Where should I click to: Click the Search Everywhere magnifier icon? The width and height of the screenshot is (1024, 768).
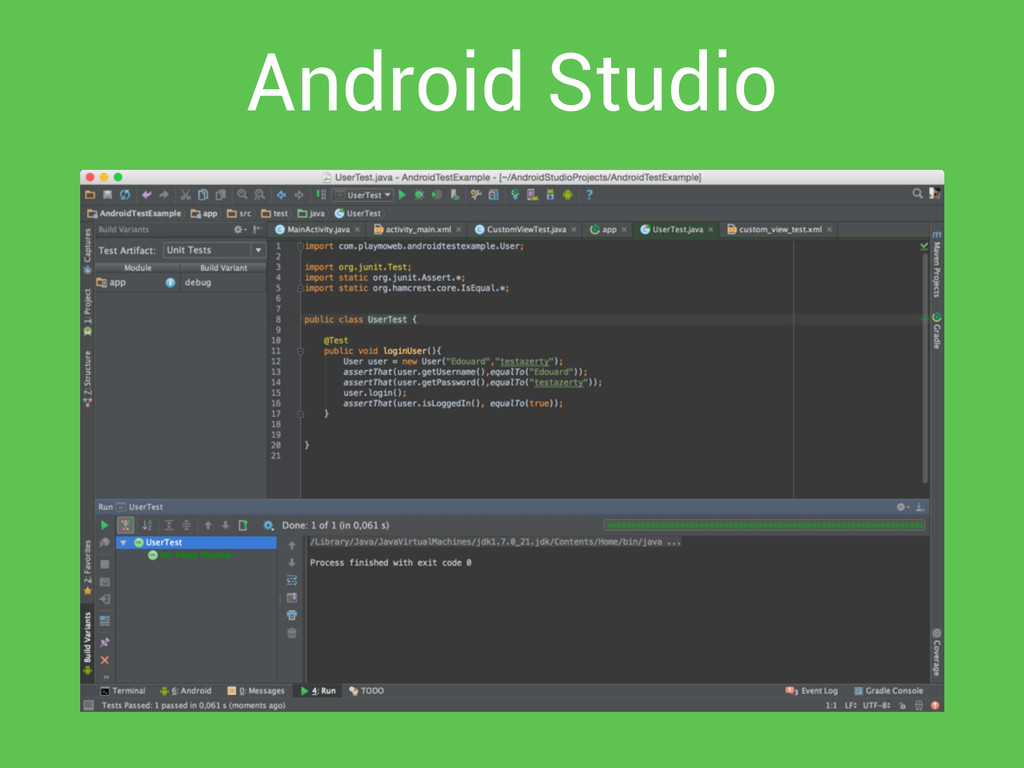(917, 194)
